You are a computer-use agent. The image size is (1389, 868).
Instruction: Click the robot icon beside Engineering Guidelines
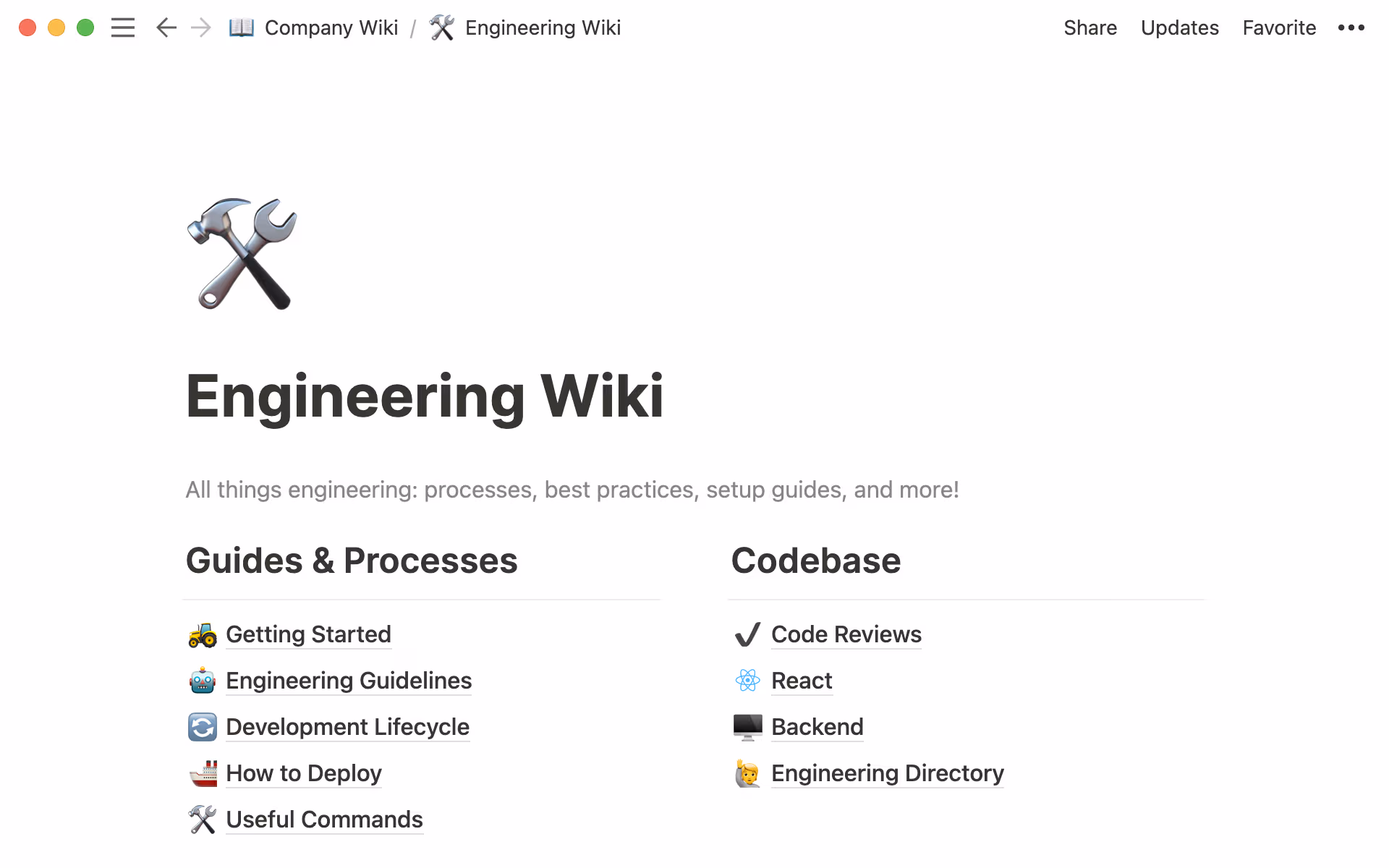[x=203, y=681]
